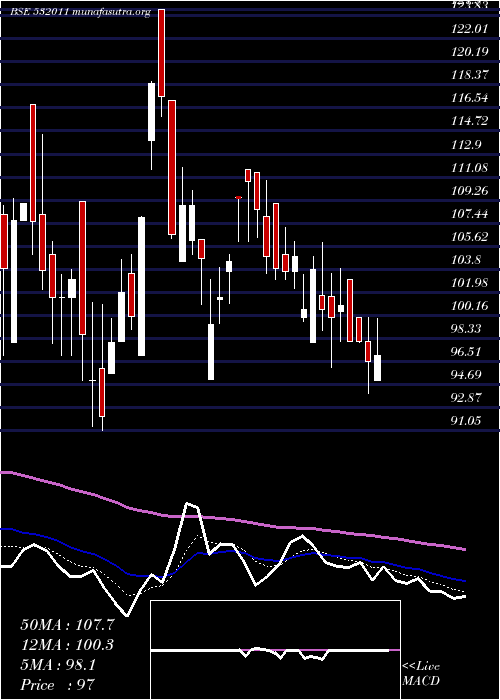Viewport: 500px width, 700px height.
Task: Click the 92.87 price axis label
Action: (x=467, y=398)
